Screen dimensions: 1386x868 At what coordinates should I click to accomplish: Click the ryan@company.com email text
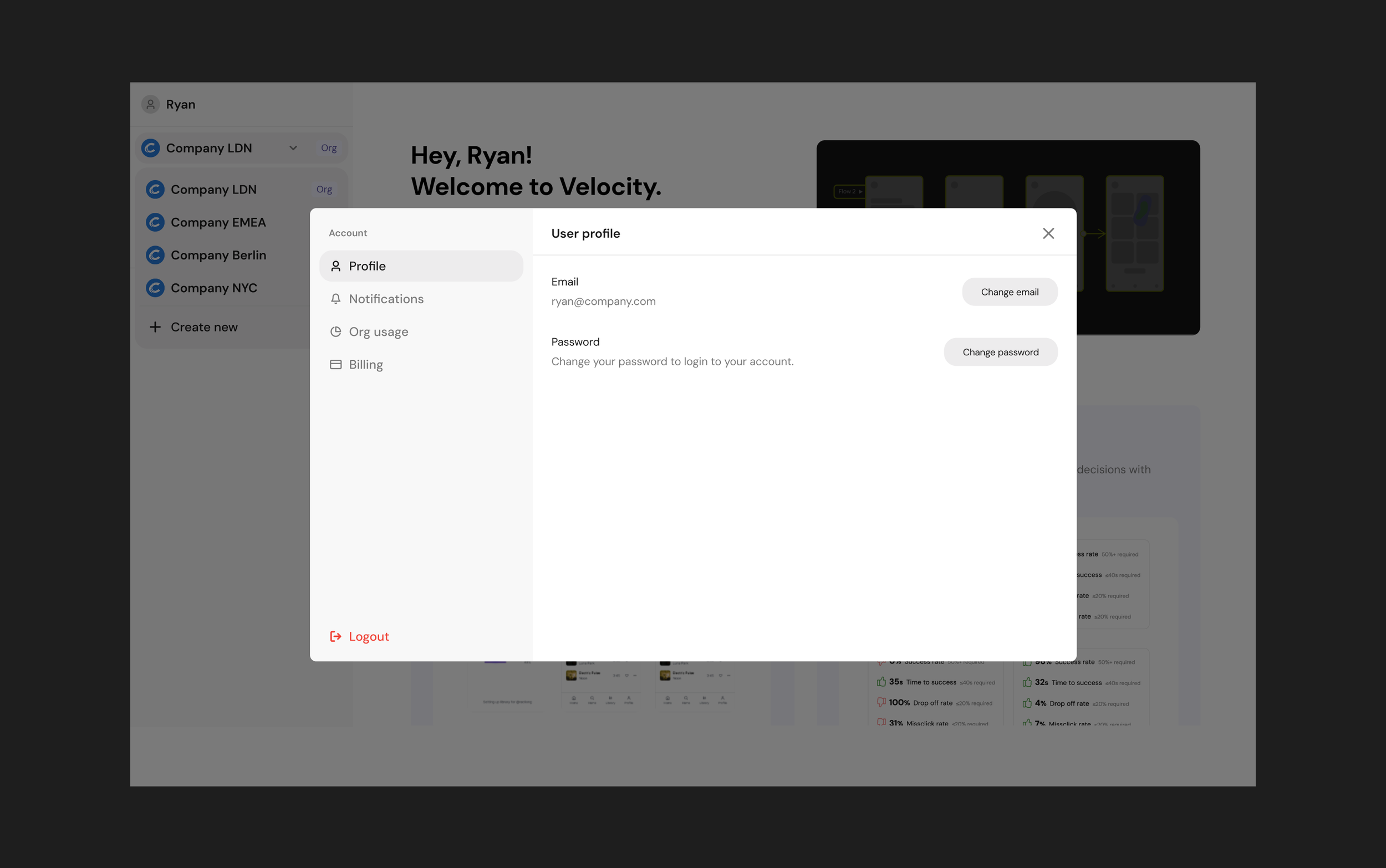[x=603, y=302]
